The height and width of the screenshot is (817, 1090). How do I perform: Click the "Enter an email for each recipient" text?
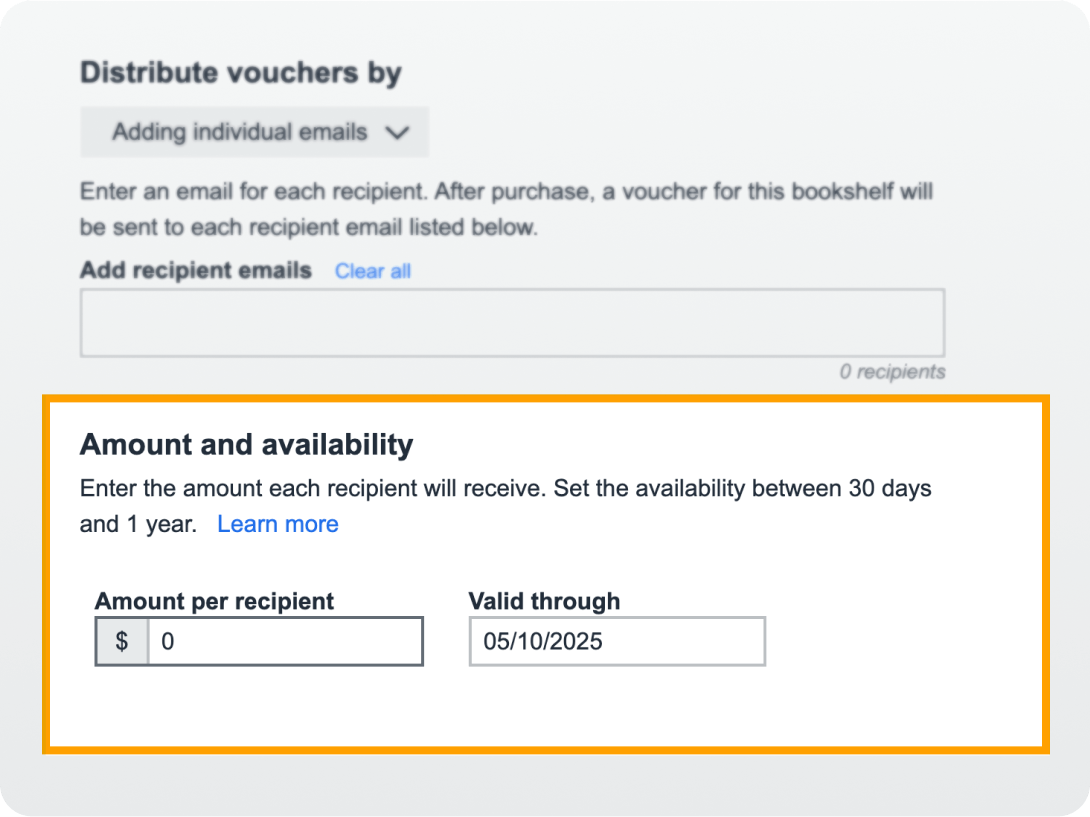(x=506, y=191)
